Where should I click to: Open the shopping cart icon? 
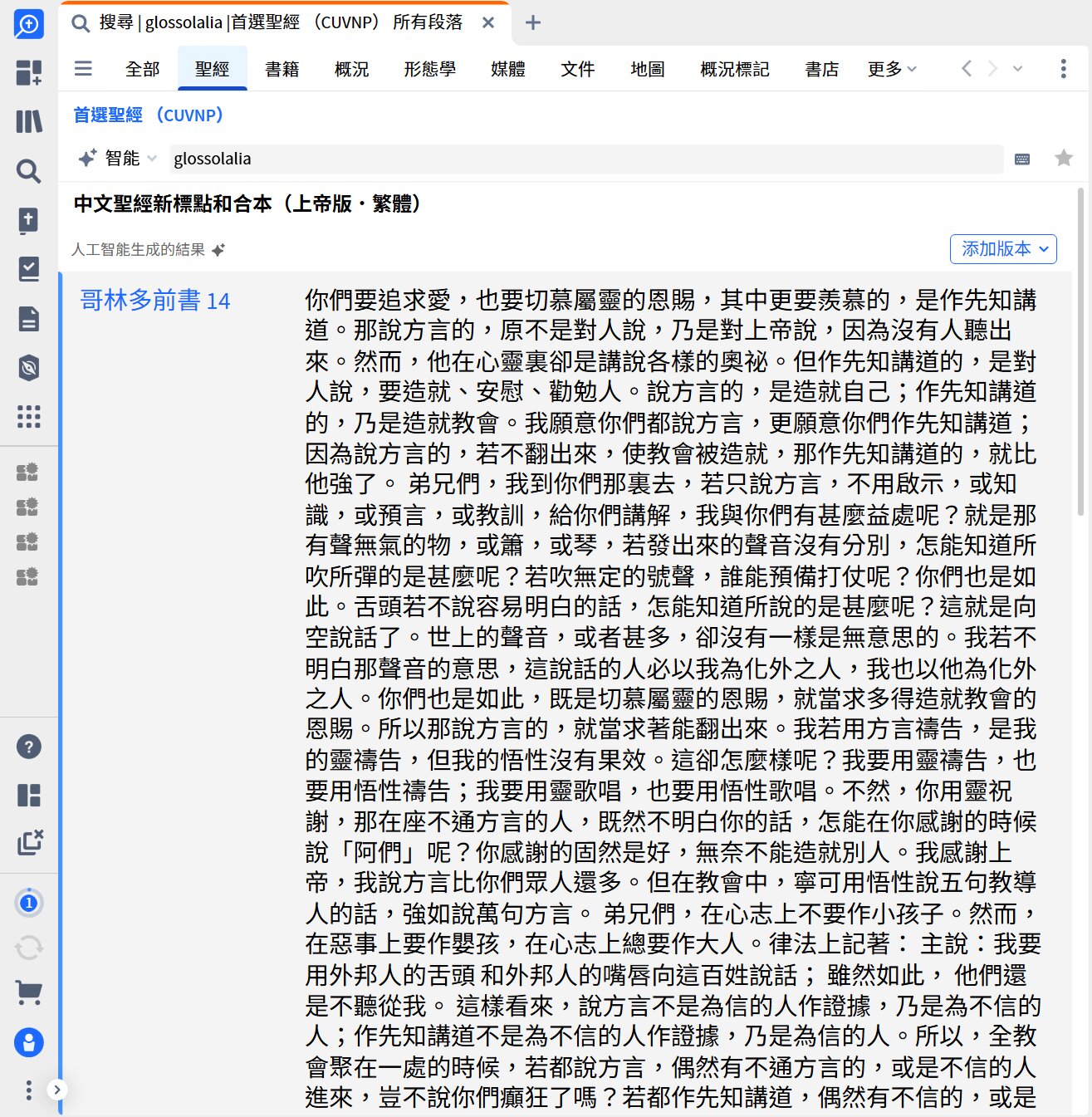point(28,992)
